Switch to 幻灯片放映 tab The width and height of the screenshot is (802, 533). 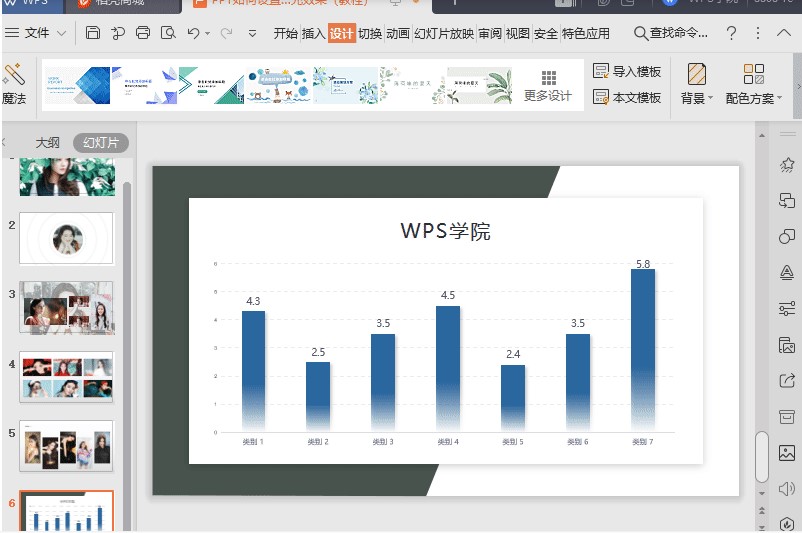444,34
